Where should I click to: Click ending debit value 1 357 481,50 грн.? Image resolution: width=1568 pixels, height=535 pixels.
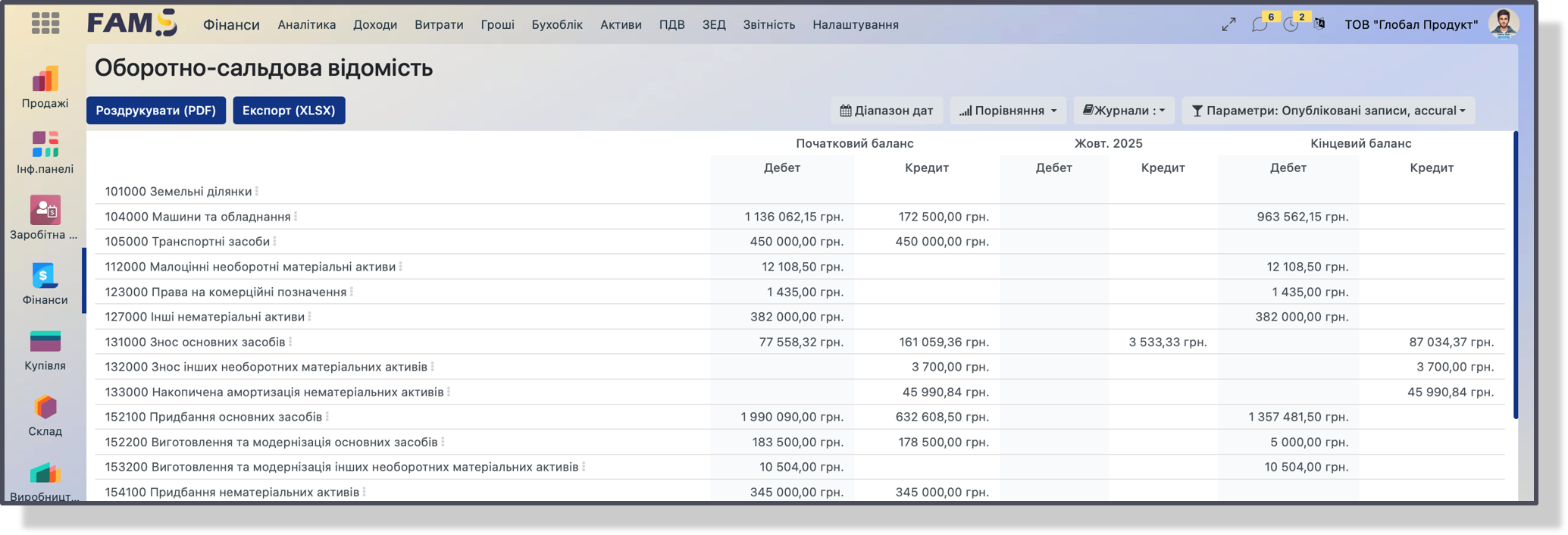[x=1298, y=417]
